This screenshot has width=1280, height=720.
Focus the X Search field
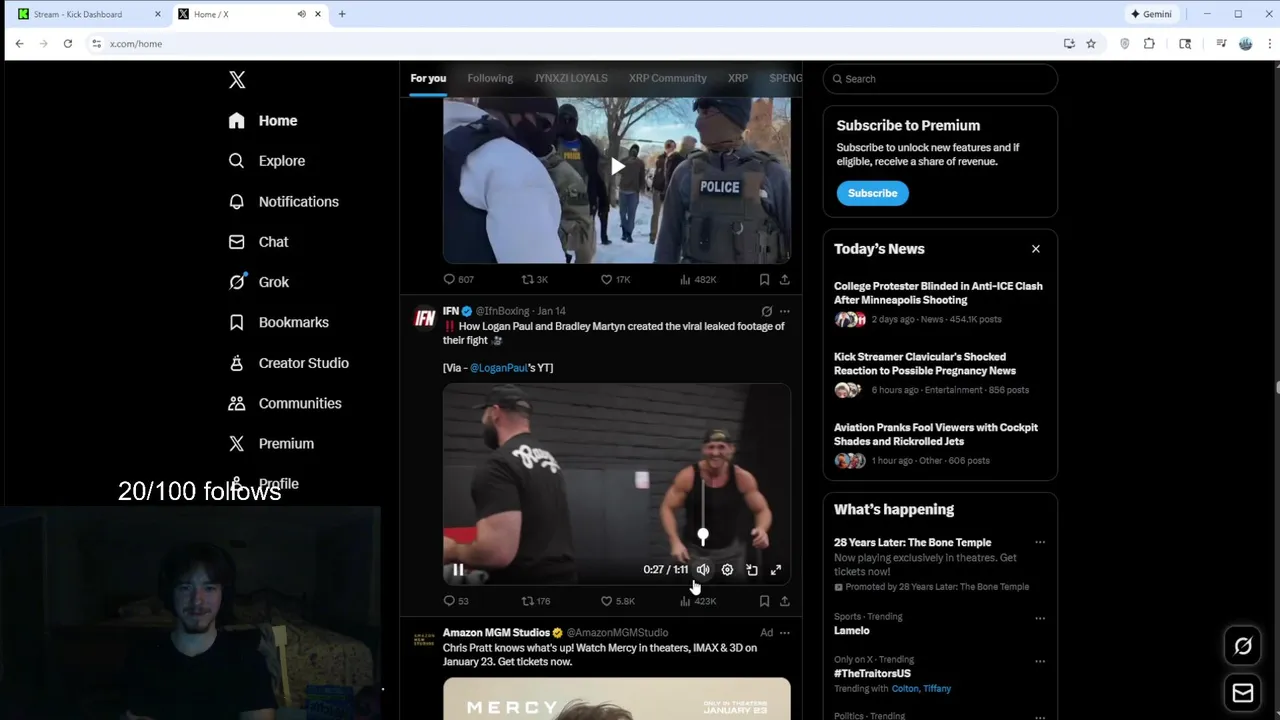940,79
